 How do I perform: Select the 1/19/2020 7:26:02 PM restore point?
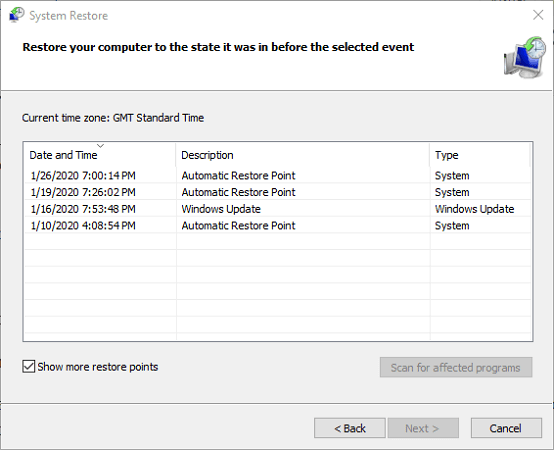coord(278,192)
